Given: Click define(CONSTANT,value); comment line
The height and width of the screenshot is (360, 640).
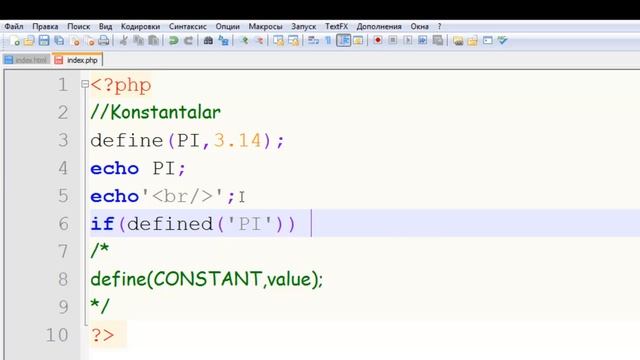Looking at the screenshot, I should click(x=207, y=280).
